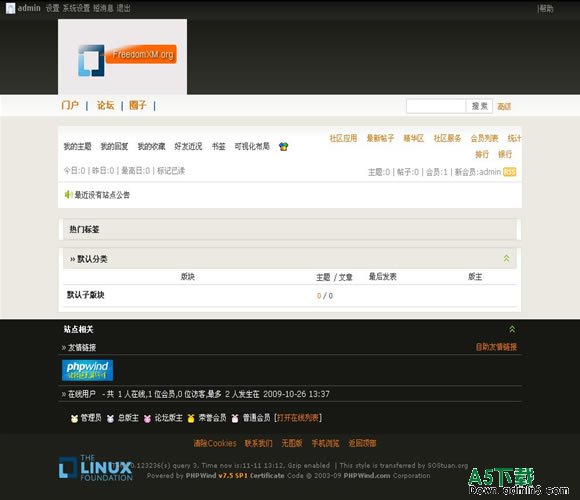Screen dimensions: 580x500
Task: Click 自助友情链接 link
Action: pyautogui.click(x=496, y=347)
